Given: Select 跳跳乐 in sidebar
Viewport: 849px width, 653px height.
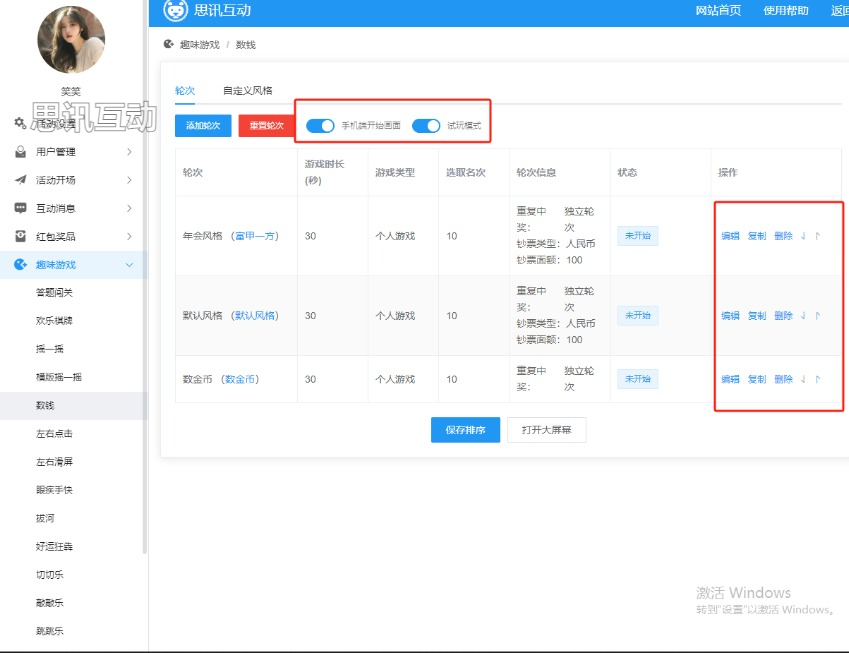Looking at the screenshot, I should [x=50, y=631].
